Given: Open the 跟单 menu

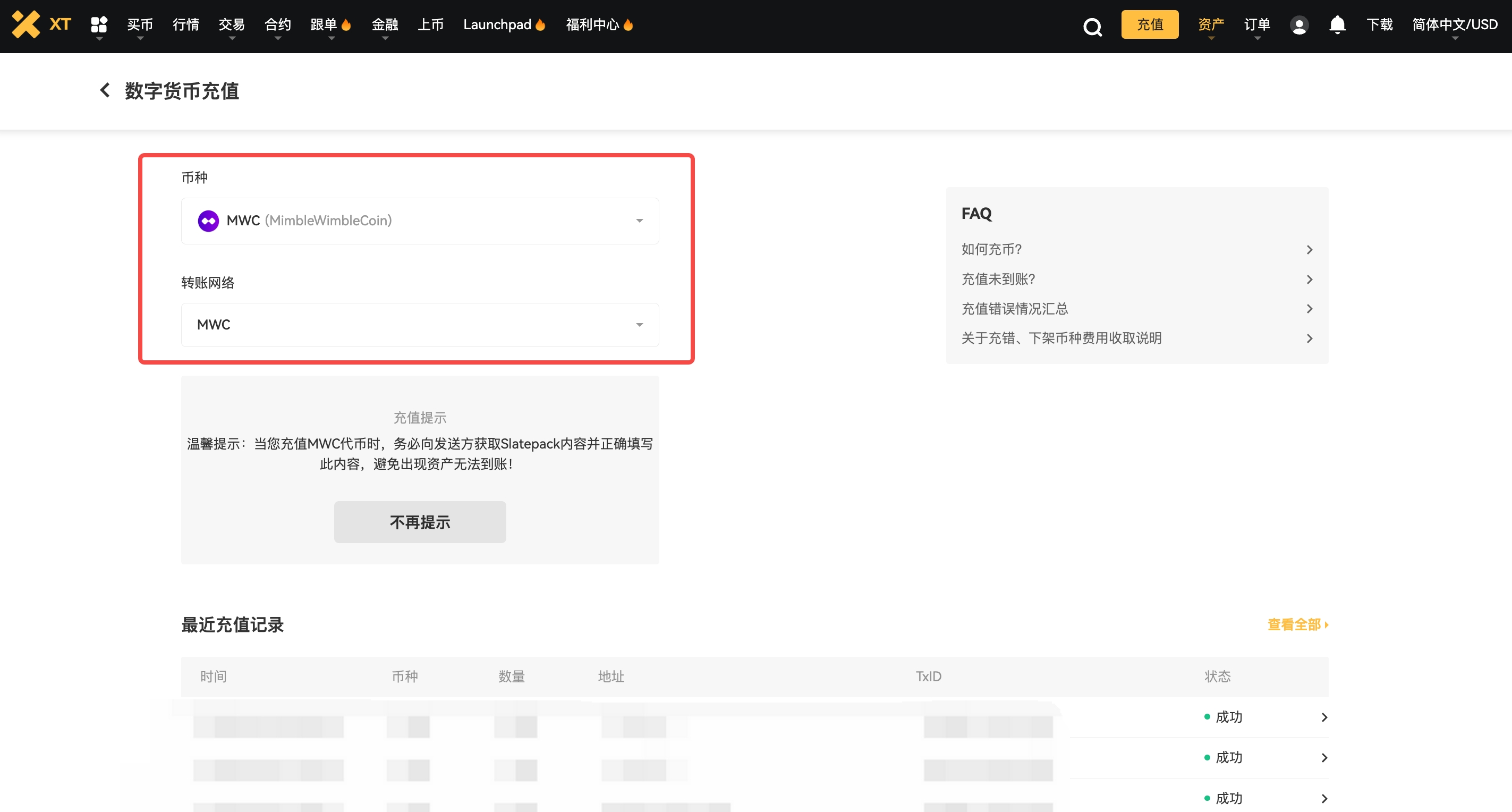Looking at the screenshot, I should (324, 24).
